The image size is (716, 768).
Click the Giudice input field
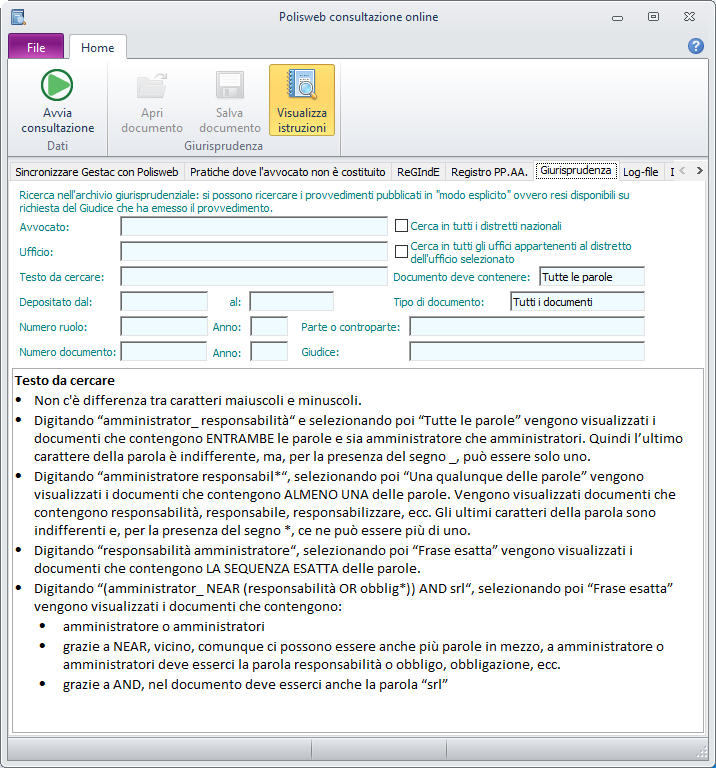[527, 351]
